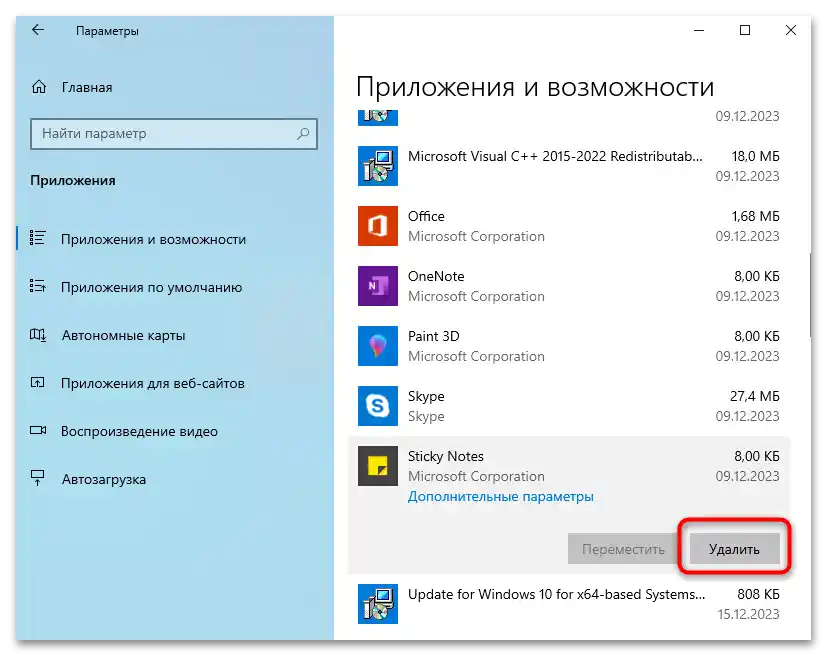Click the OneNote app icon

tap(377, 286)
